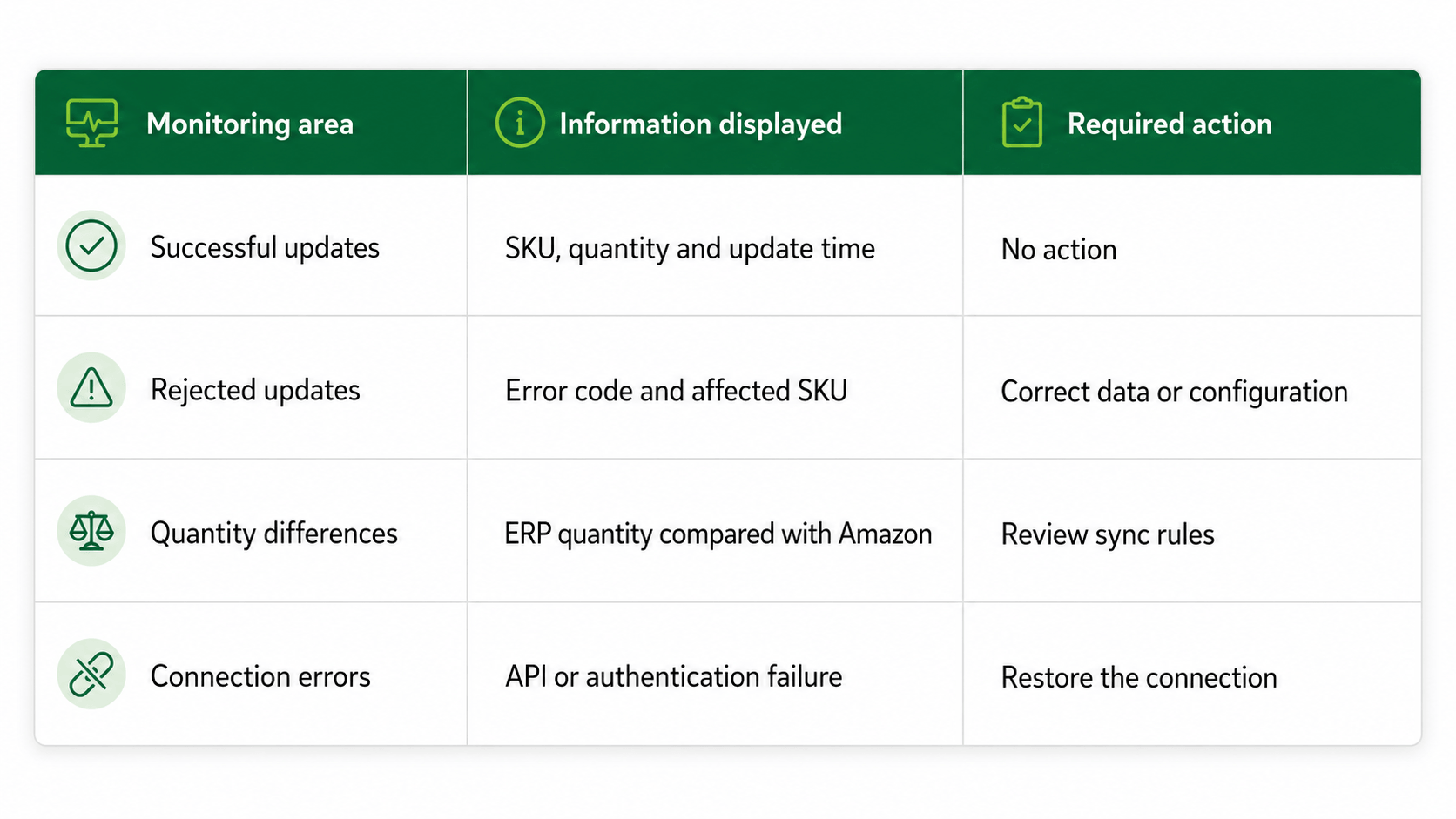1456x819 pixels.
Task: Click the Successful updates row label
Action: [265, 247]
